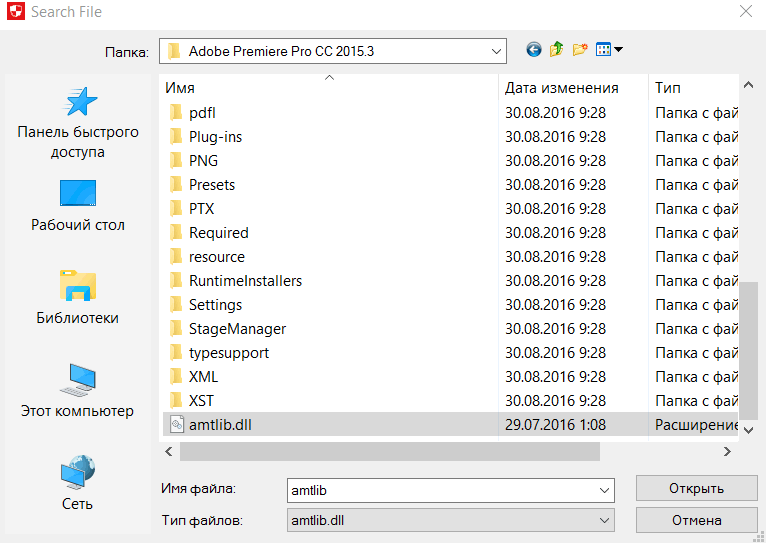Click Отмена button

697,520
